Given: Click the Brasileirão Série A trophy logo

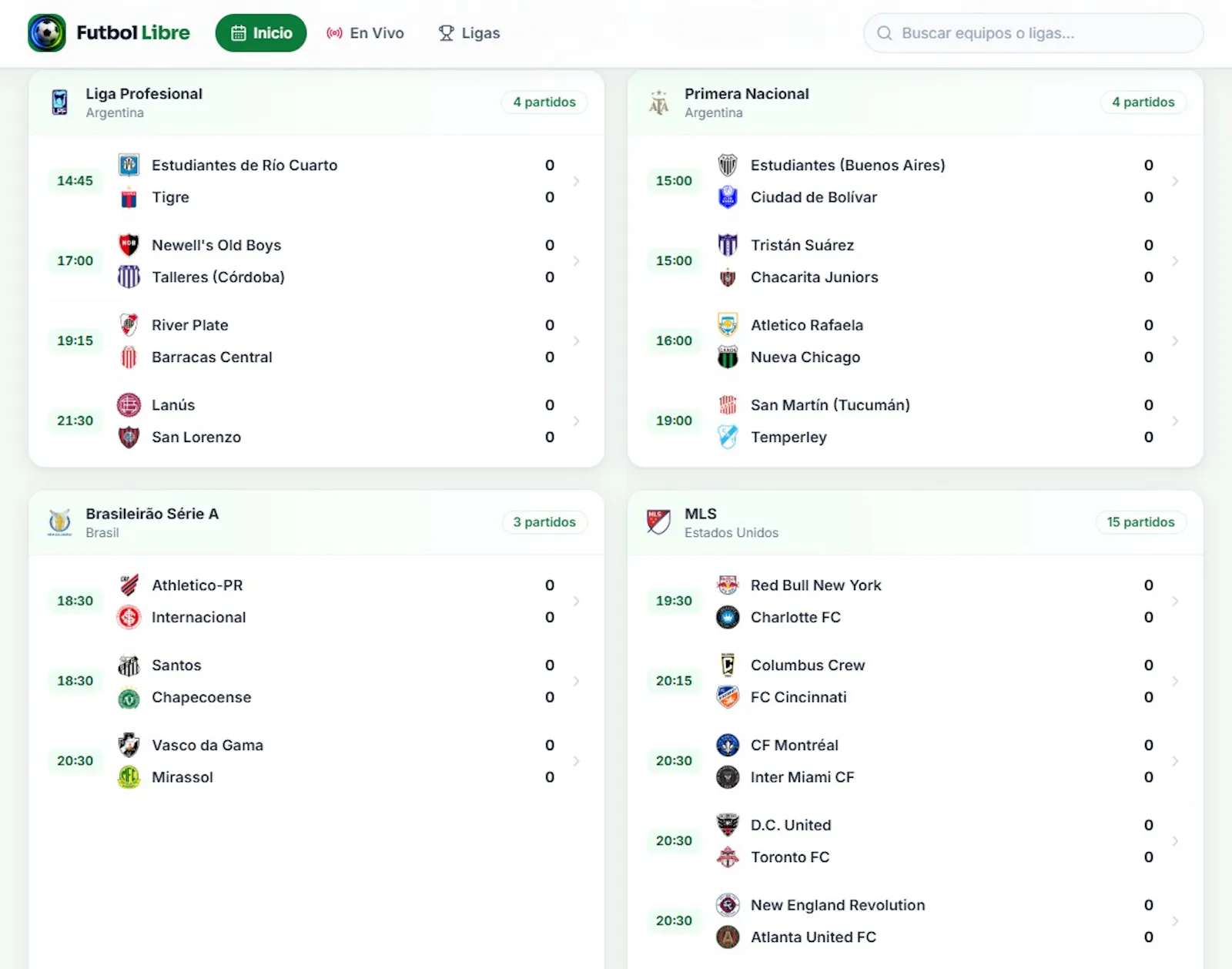Looking at the screenshot, I should click(59, 522).
